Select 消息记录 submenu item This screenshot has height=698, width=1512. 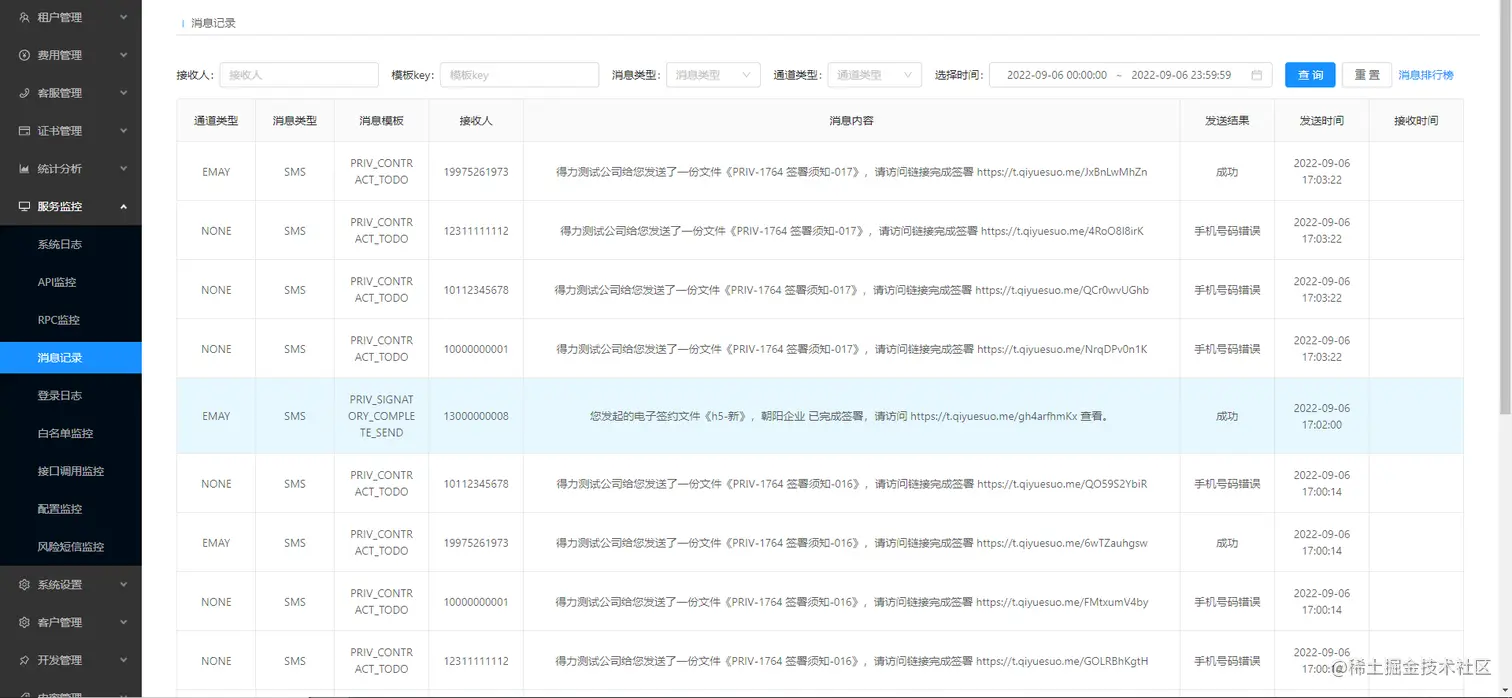pyautogui.click(x=71, y=358)
